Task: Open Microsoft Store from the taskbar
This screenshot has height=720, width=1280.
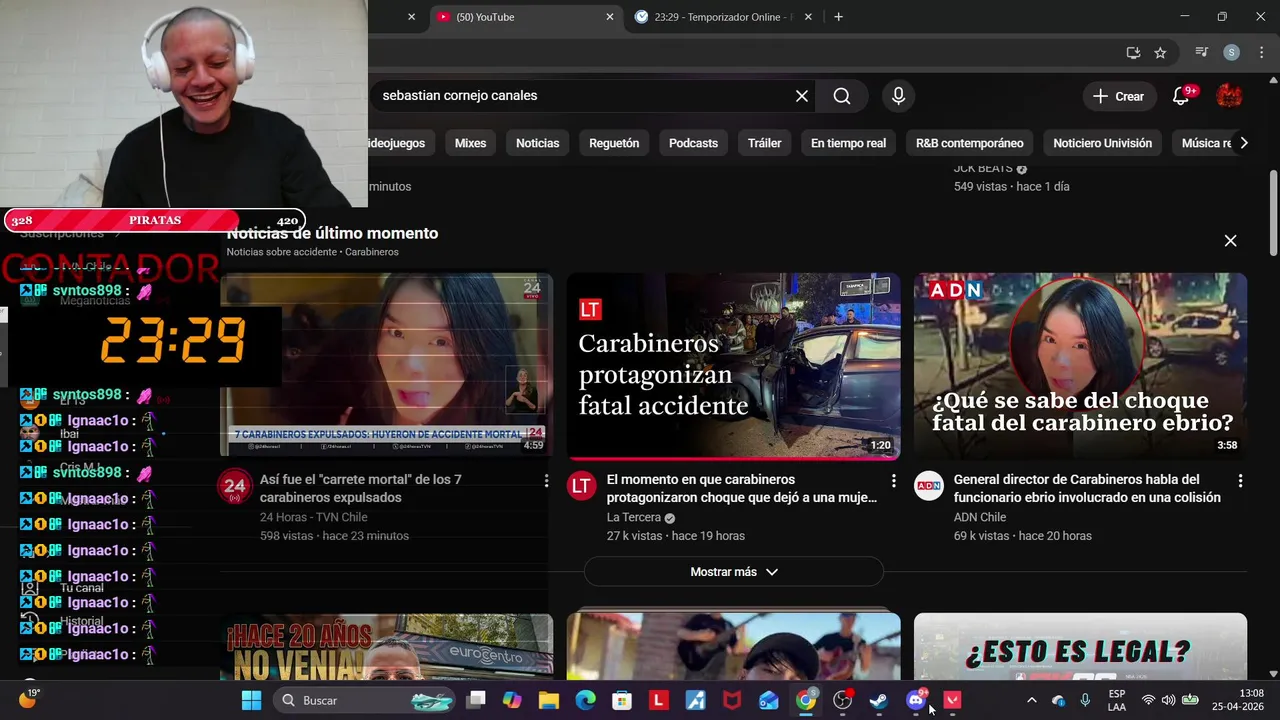Action: click(622, 700)
